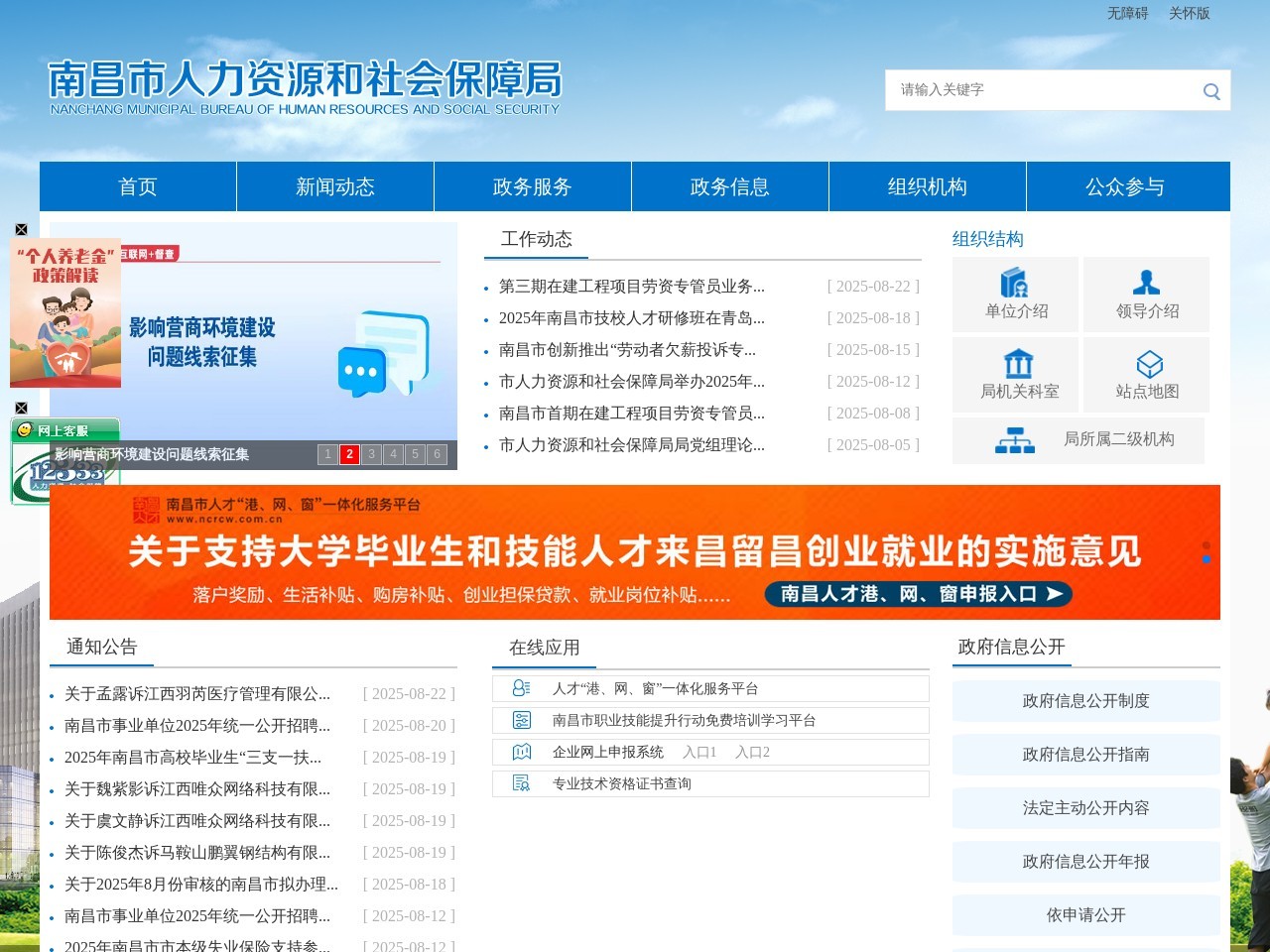
Task: Close the 个人养老金政策解读 floating ad
Action: [20, 227]
